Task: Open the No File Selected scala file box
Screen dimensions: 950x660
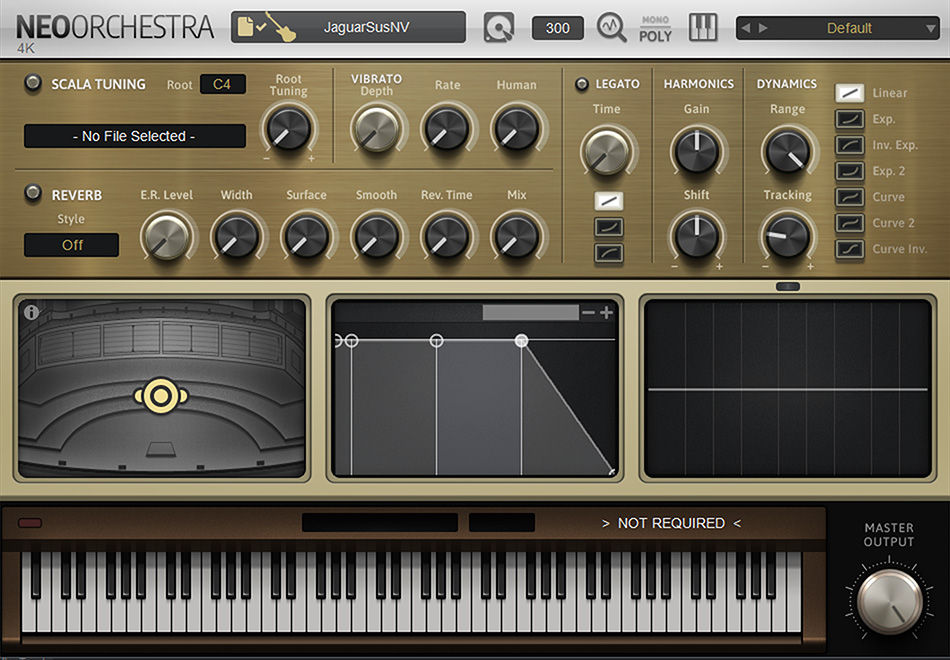Action: point(135,136)
